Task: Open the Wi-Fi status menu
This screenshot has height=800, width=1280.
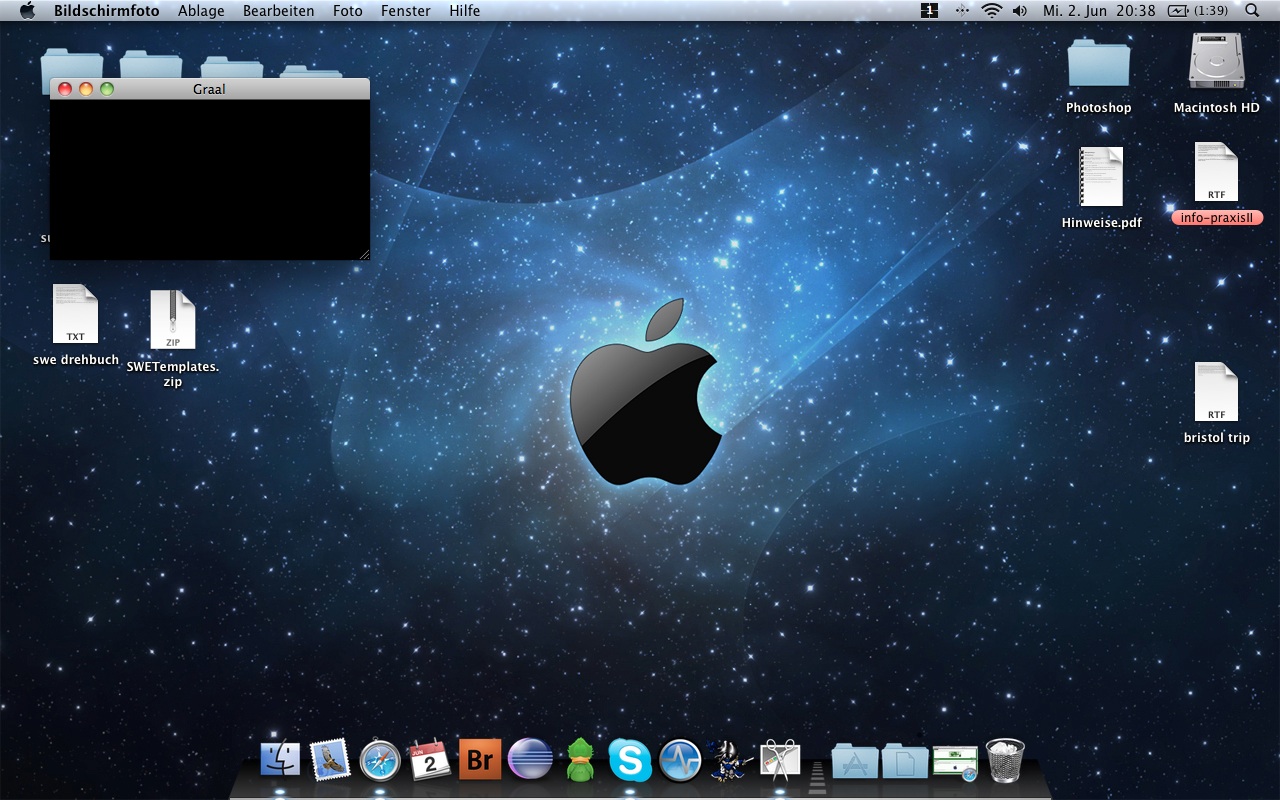Action: tap(991, 10)
